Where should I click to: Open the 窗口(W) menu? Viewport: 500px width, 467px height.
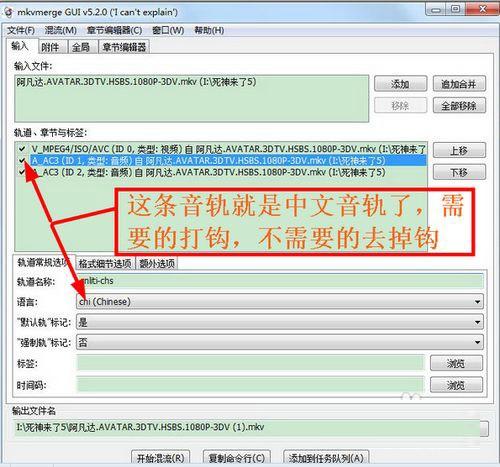[x=168, y=31]
